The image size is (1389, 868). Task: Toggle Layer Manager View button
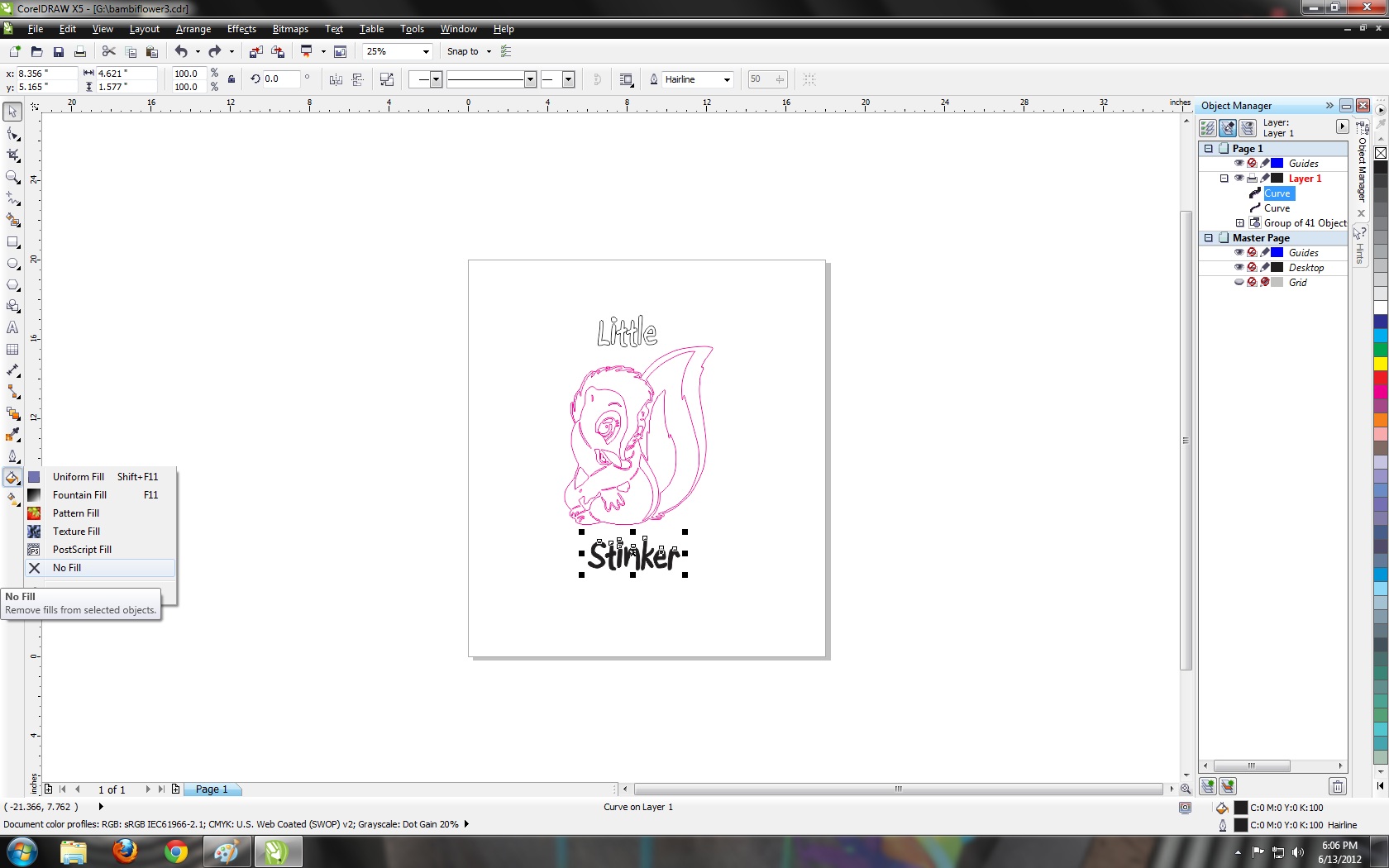(x=1248, y=128)
